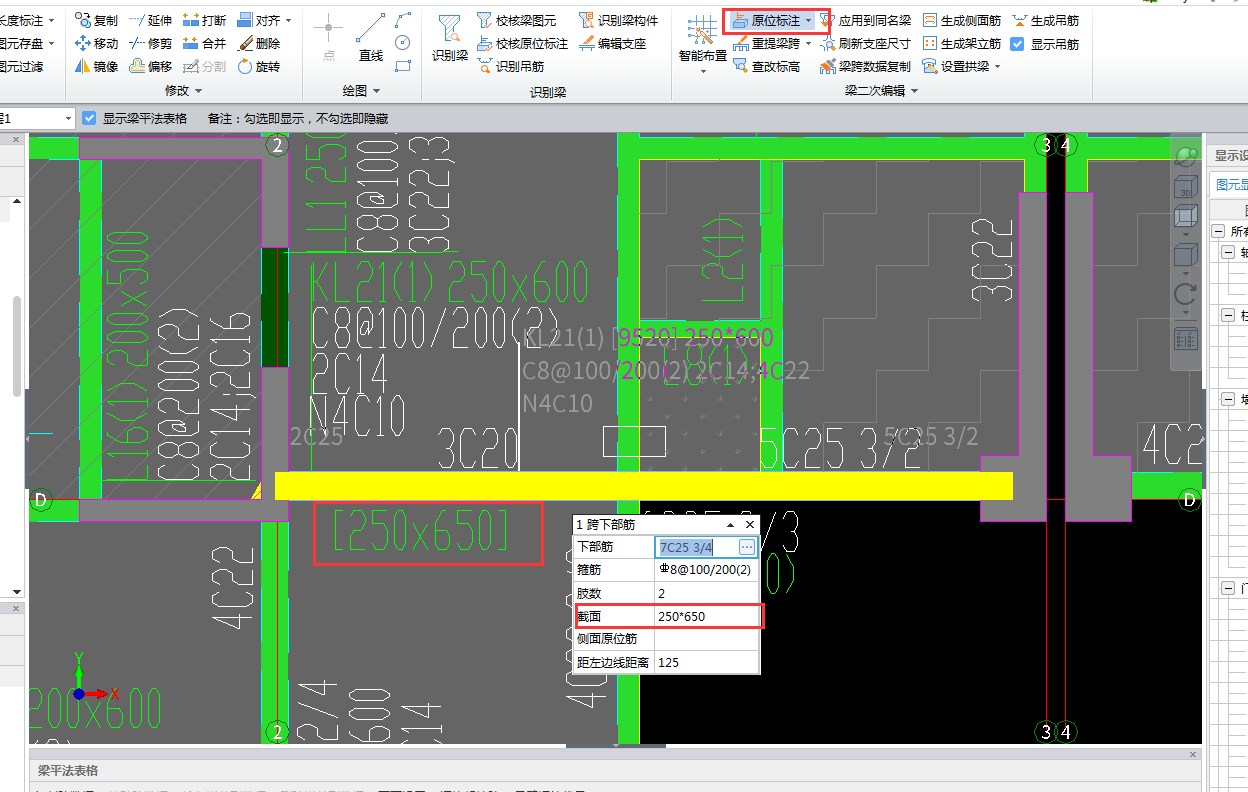Screen dimensions: 1248x792
Task: Expand the 梁二次编辑 group menu
Action: pos(881,90)
